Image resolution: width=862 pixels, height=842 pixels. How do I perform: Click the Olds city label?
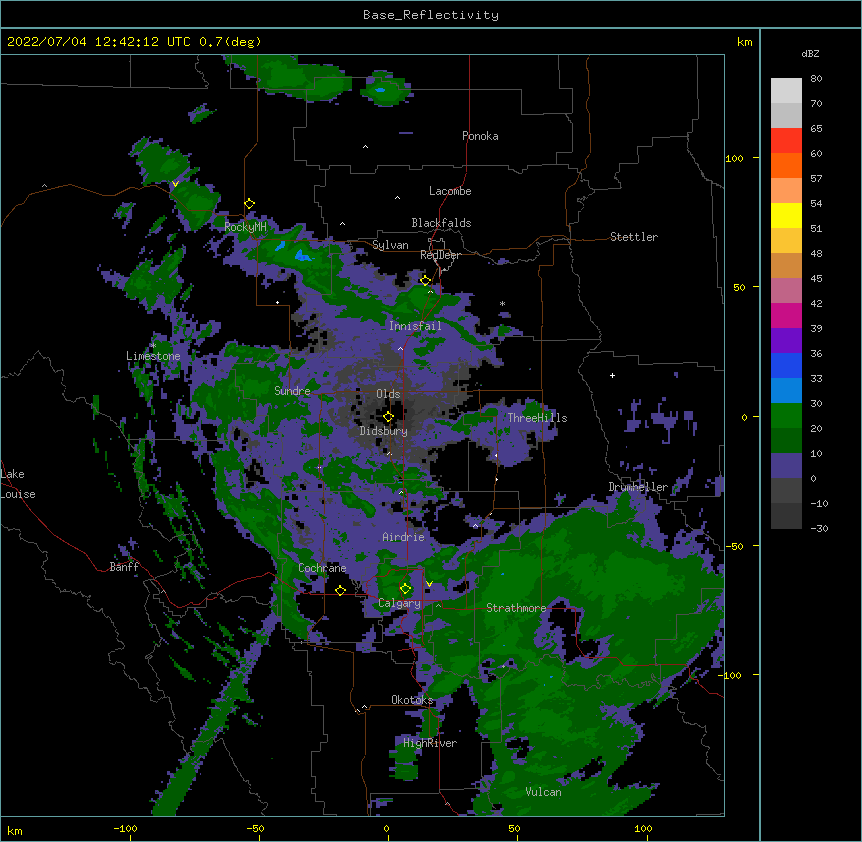388,394
